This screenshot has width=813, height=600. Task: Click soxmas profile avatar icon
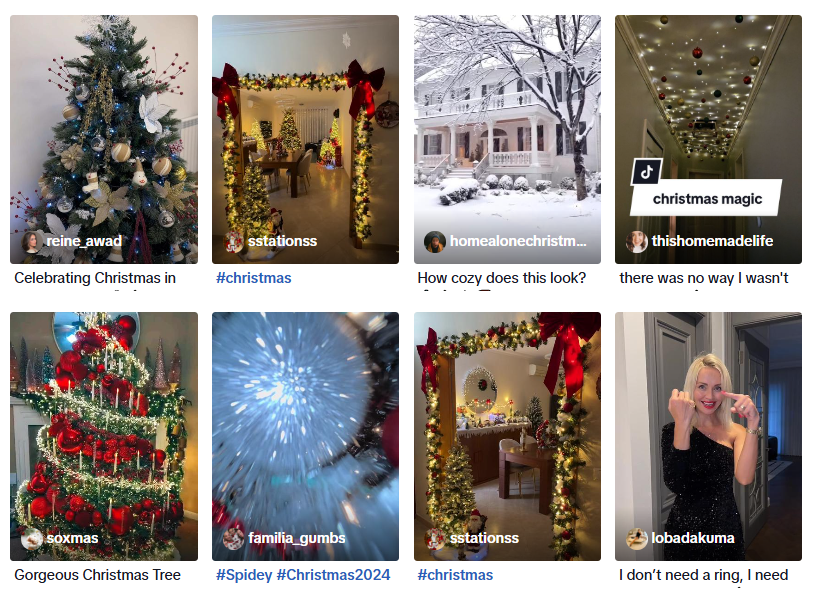[x=32, y=539]
